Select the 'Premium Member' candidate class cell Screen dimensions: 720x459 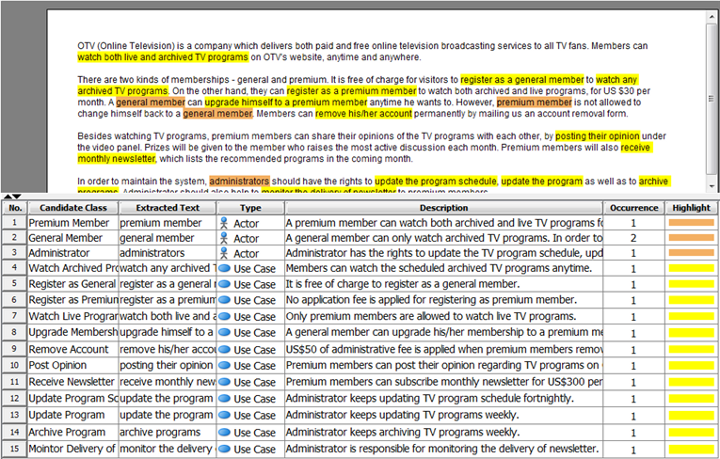click(73, 223)
